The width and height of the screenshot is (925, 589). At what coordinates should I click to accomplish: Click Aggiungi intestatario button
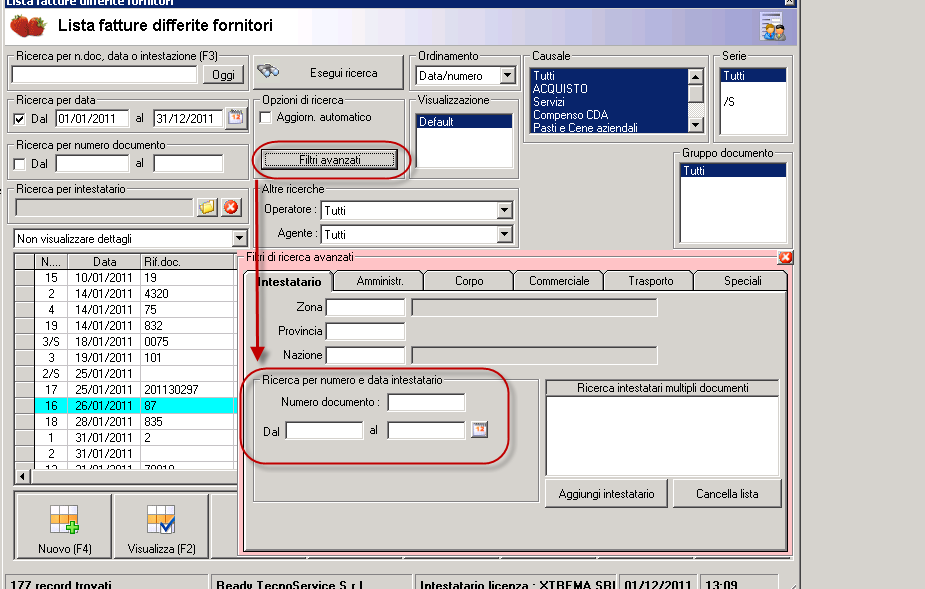tap(606, 493)
